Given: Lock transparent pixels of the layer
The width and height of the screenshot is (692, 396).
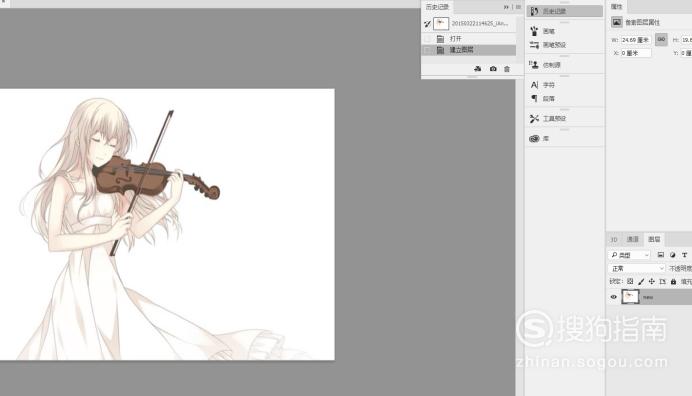Looking at the screenshot, I should pyautogui.click(x=630, y=281).
